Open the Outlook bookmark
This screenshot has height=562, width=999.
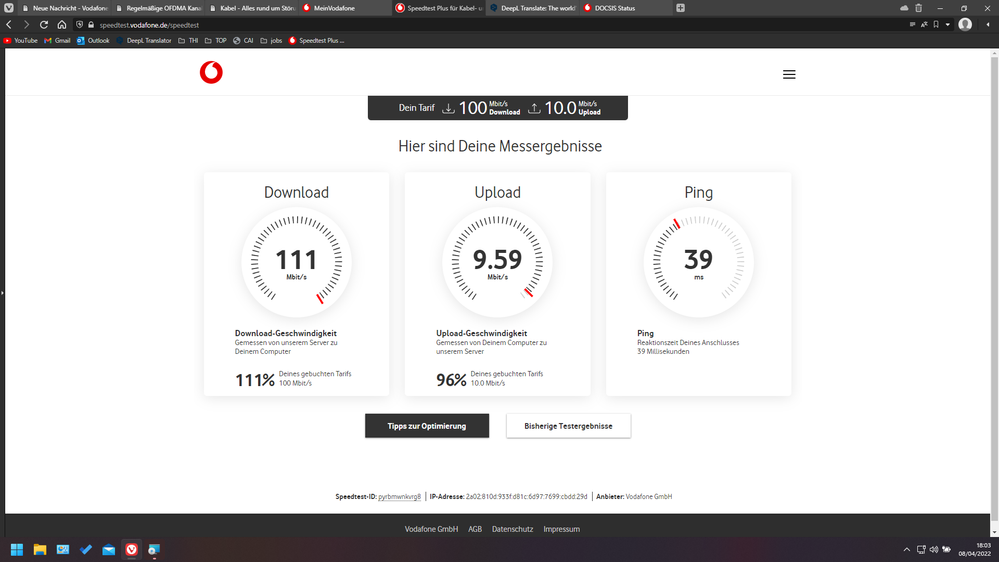point(93,40)
